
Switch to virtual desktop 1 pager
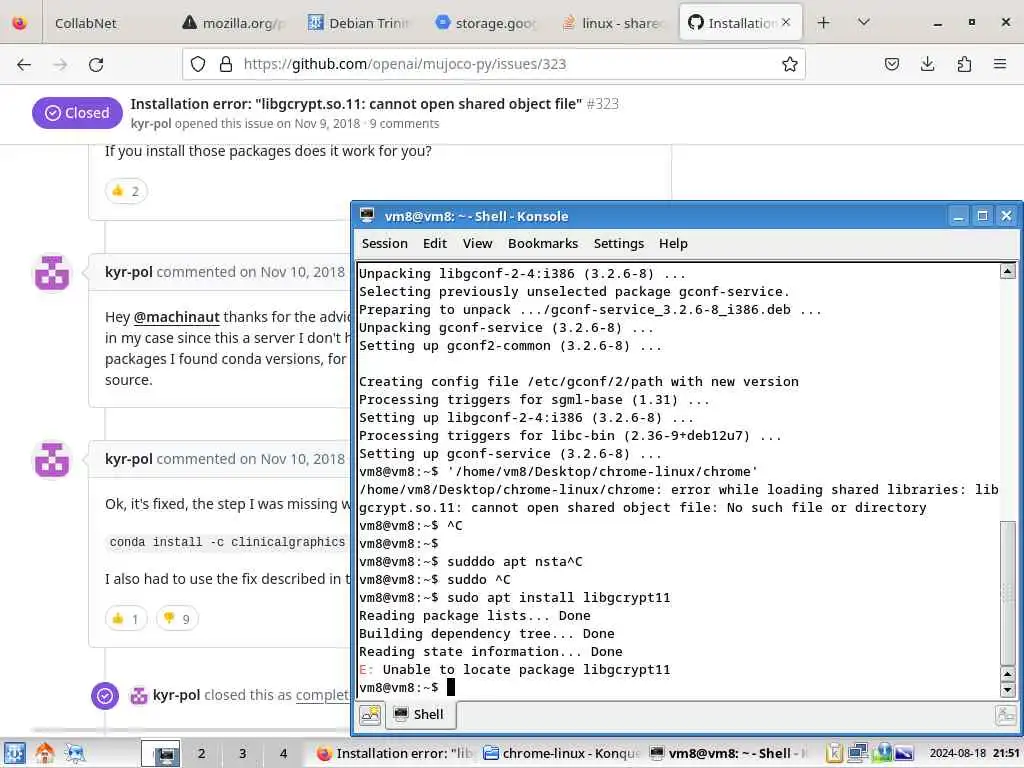[161, 754]
